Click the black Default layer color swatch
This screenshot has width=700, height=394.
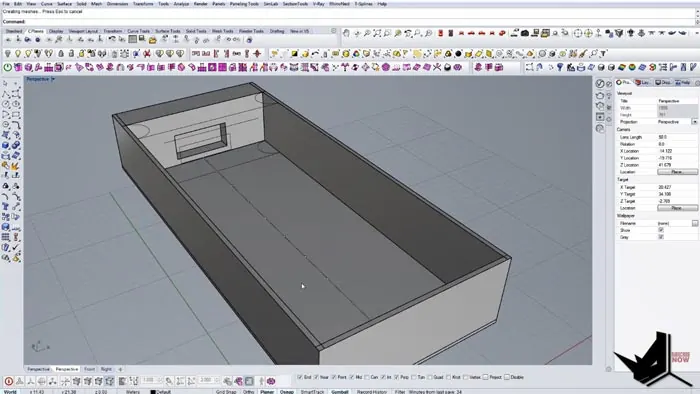(153, 392)
